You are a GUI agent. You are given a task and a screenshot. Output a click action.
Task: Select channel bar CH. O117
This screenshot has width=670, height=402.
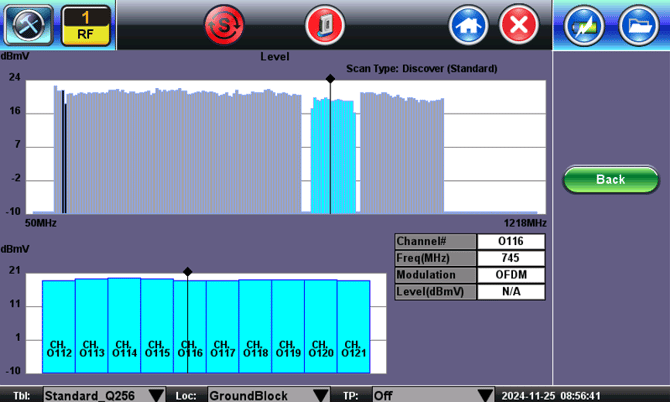tap(223, 327)
